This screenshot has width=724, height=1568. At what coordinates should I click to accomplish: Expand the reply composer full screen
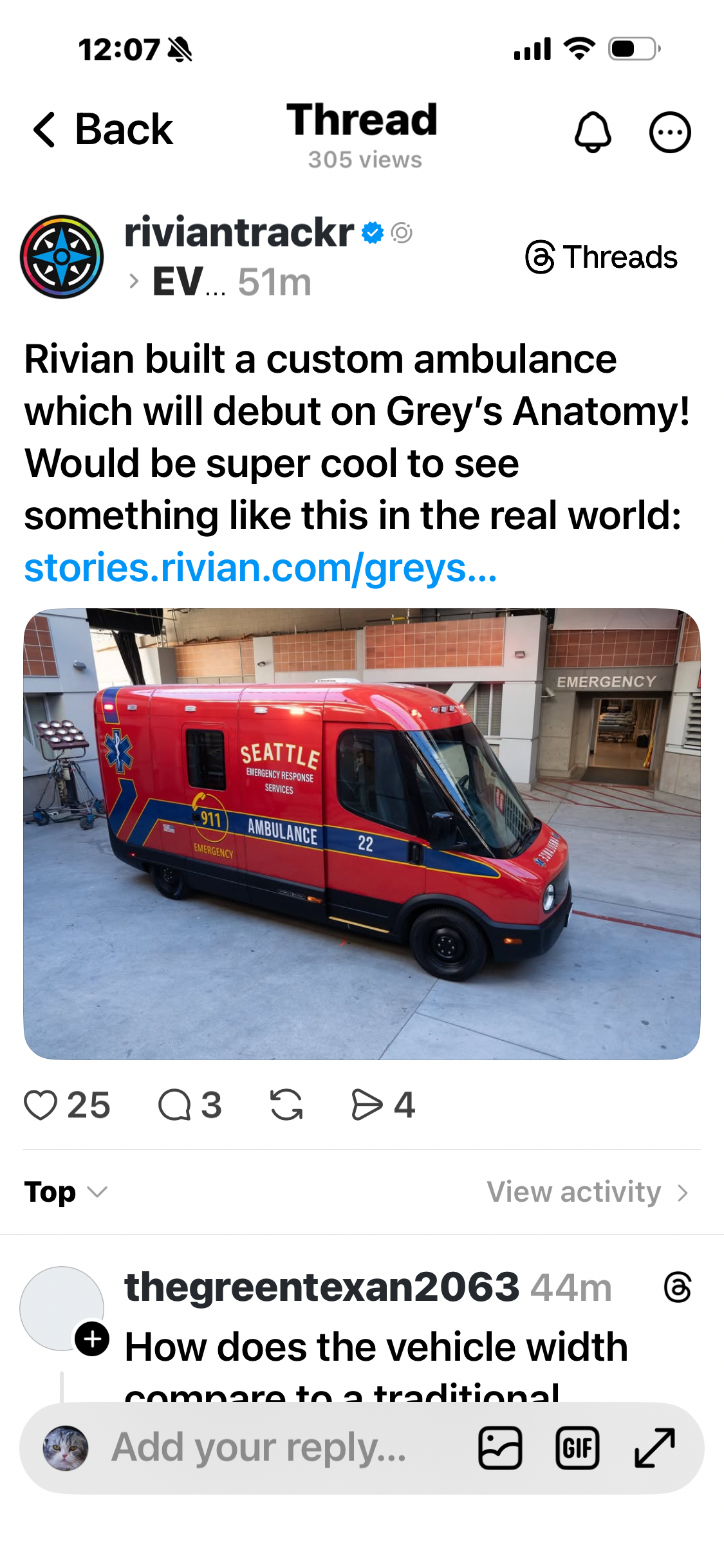pos(654,1448)
